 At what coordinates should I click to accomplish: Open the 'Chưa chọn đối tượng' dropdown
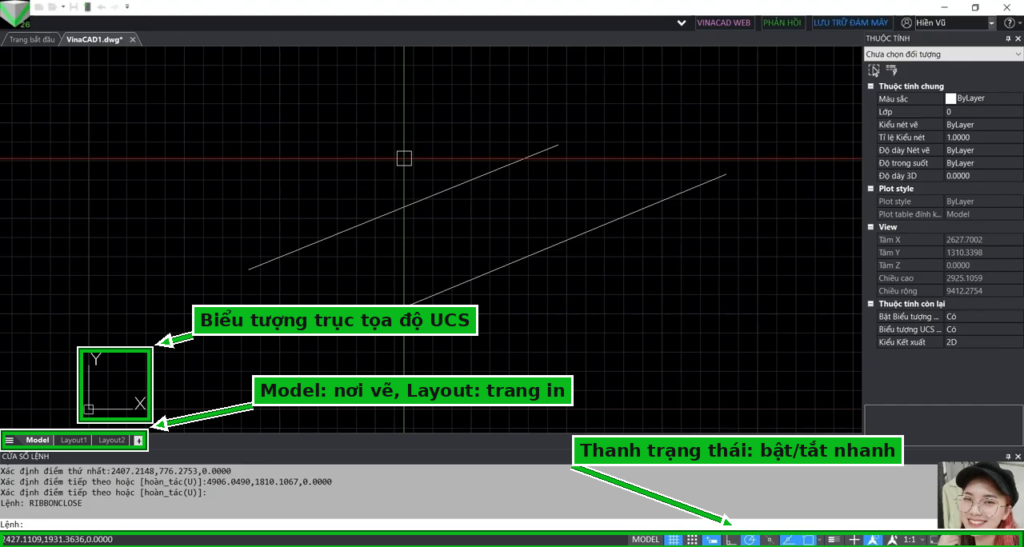tap(942, 54)
